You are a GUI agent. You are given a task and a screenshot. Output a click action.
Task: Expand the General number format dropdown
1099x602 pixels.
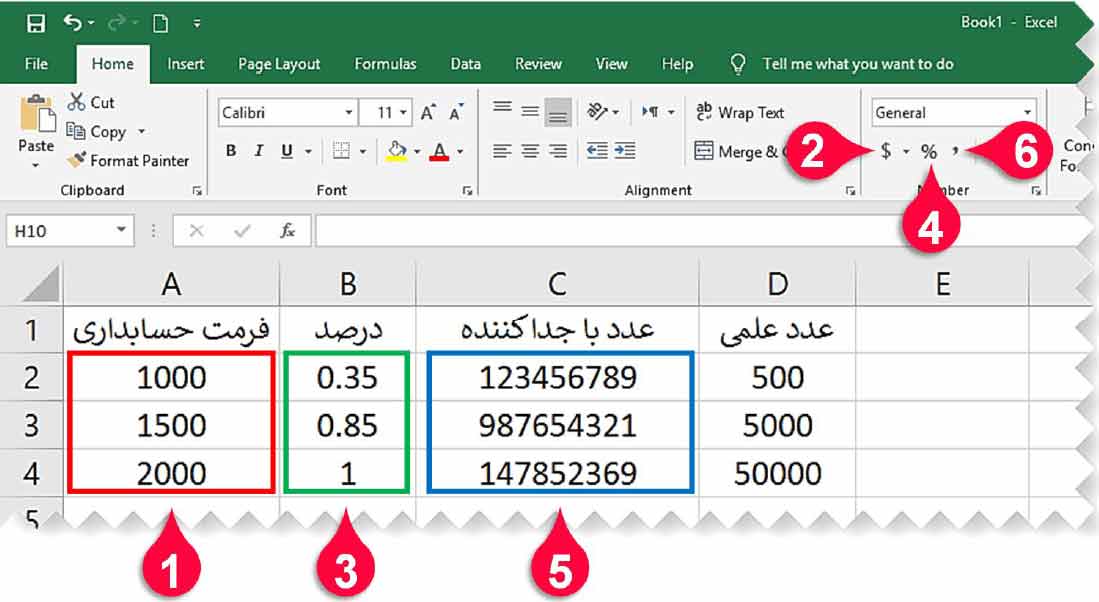pos(1027,113)
